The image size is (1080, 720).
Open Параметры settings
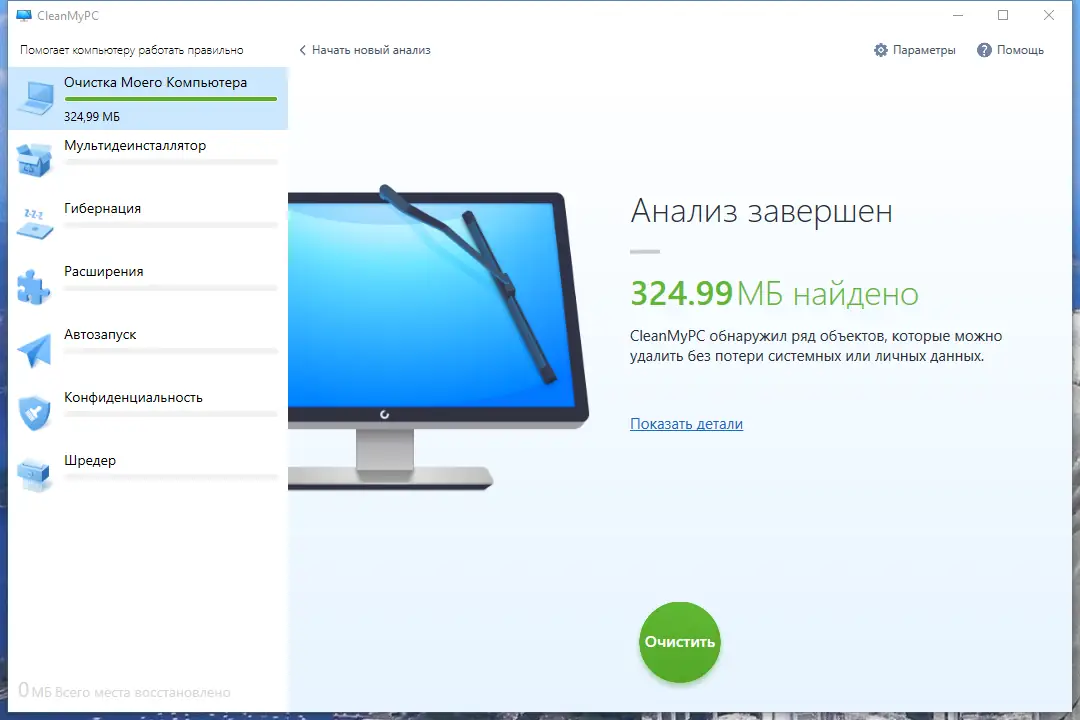[x=915, y=50]
